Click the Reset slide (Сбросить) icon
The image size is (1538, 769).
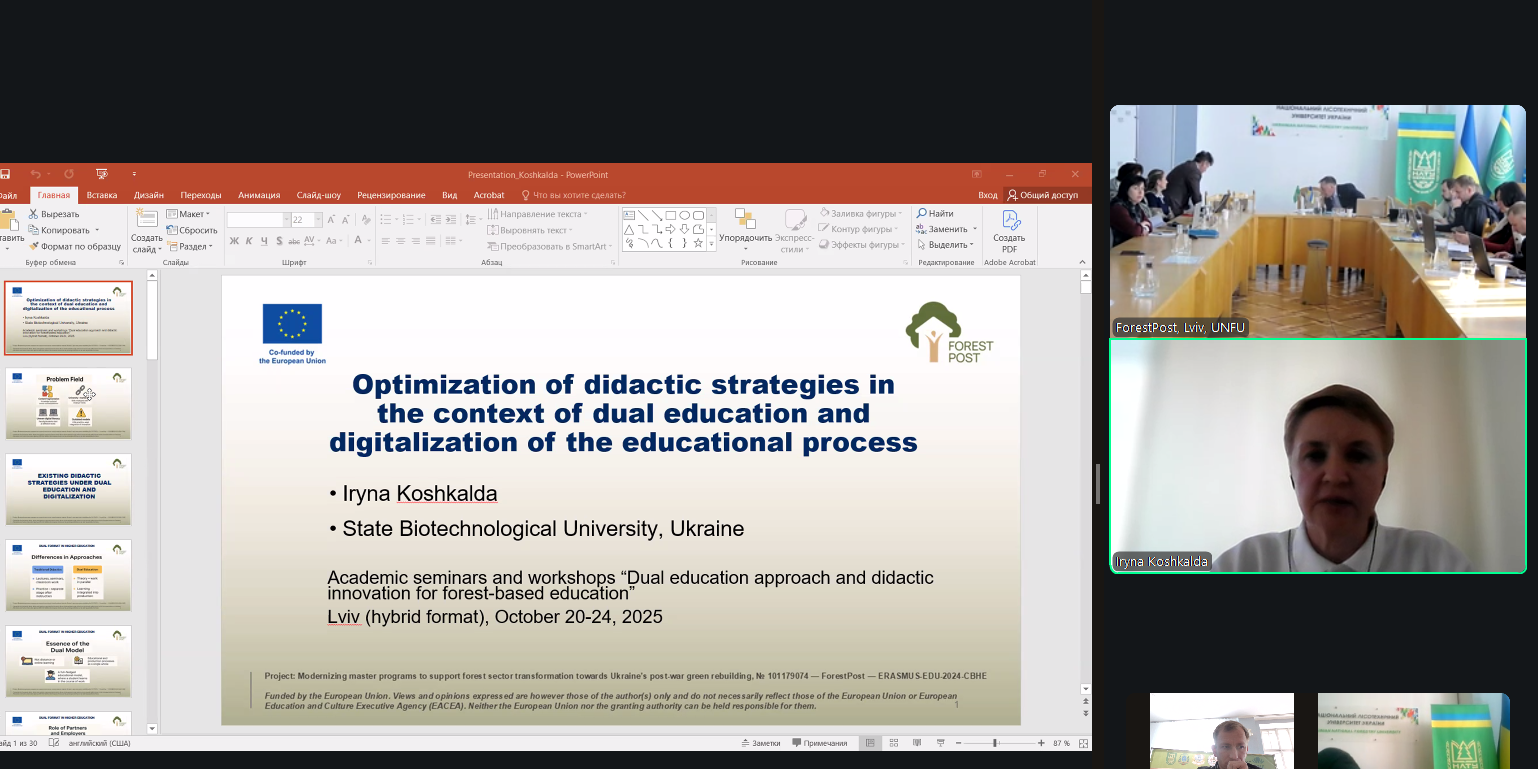(172, 230)
